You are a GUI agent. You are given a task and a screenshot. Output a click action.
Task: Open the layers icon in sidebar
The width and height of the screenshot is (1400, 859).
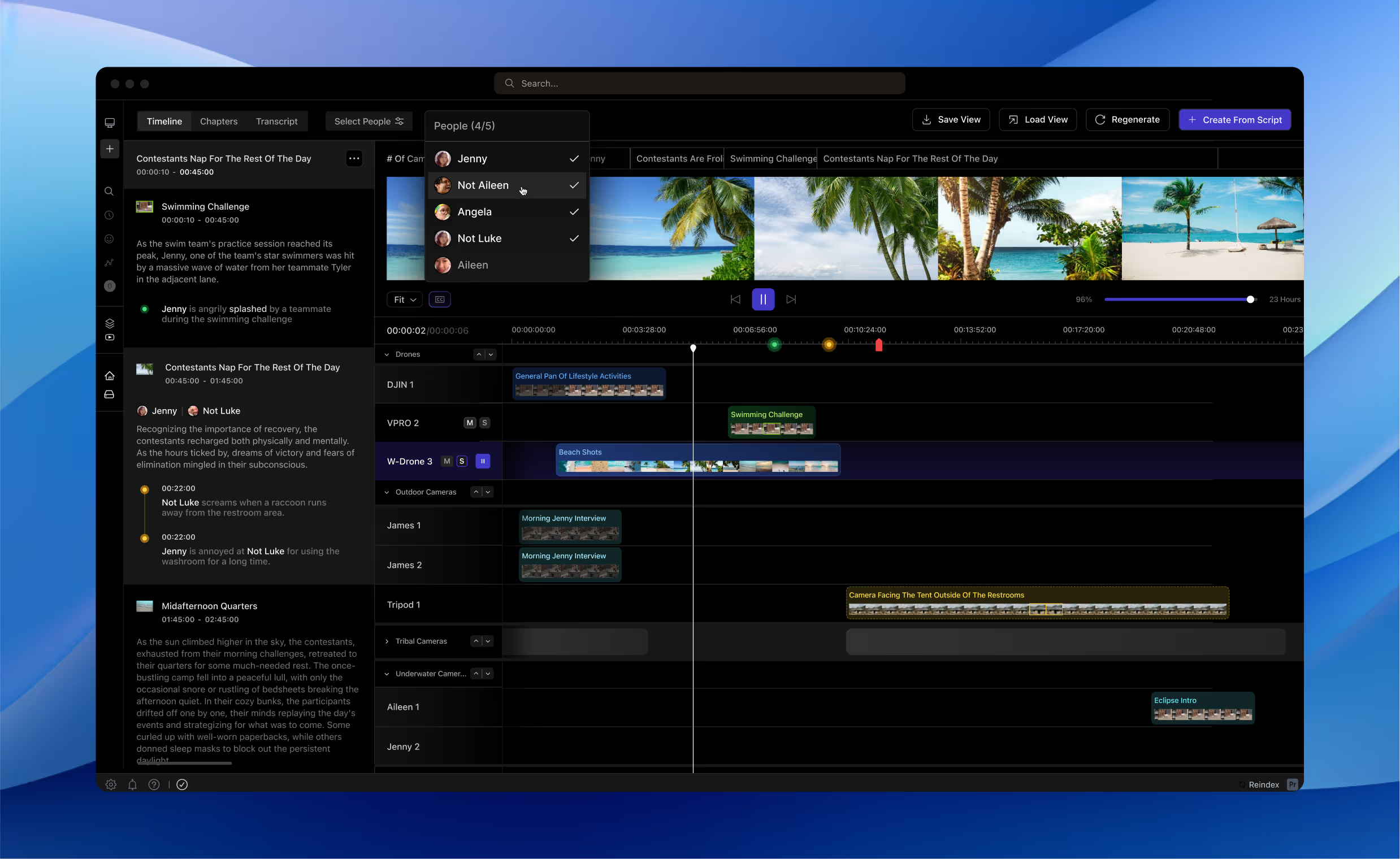pyautogui.click(x=110, y=323)
